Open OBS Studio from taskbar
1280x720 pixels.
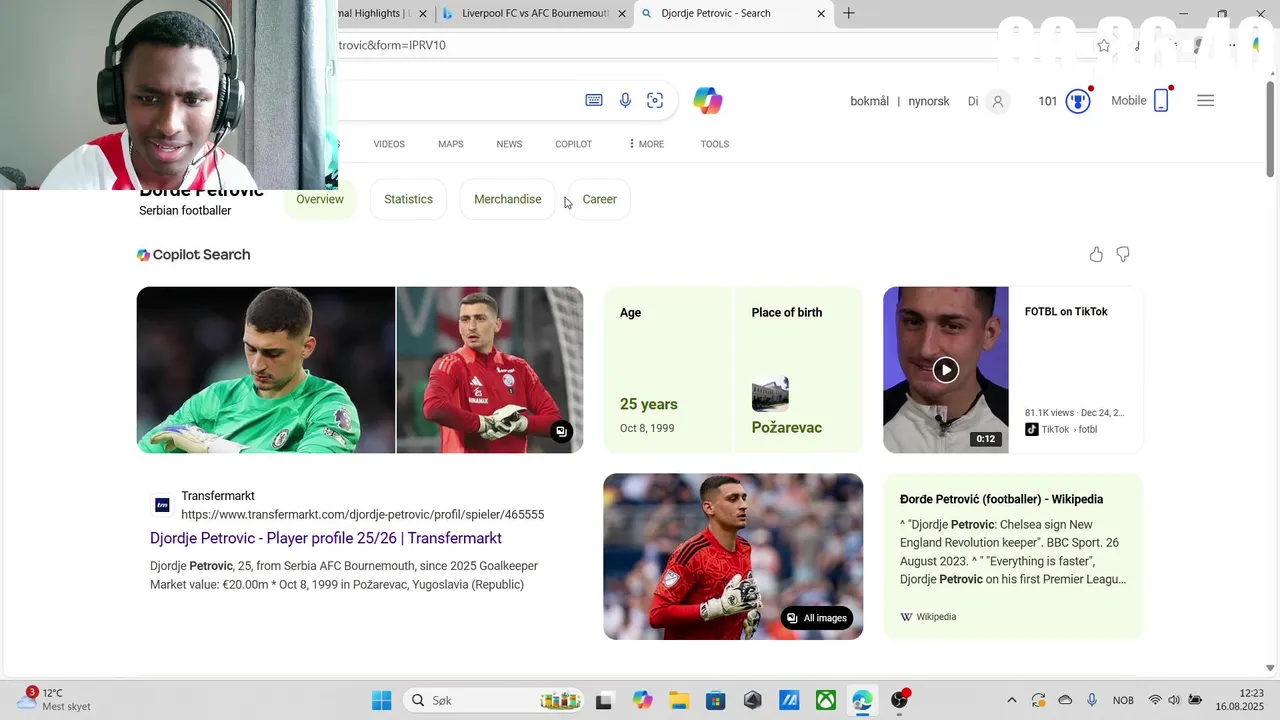click(x=900, y=700)
